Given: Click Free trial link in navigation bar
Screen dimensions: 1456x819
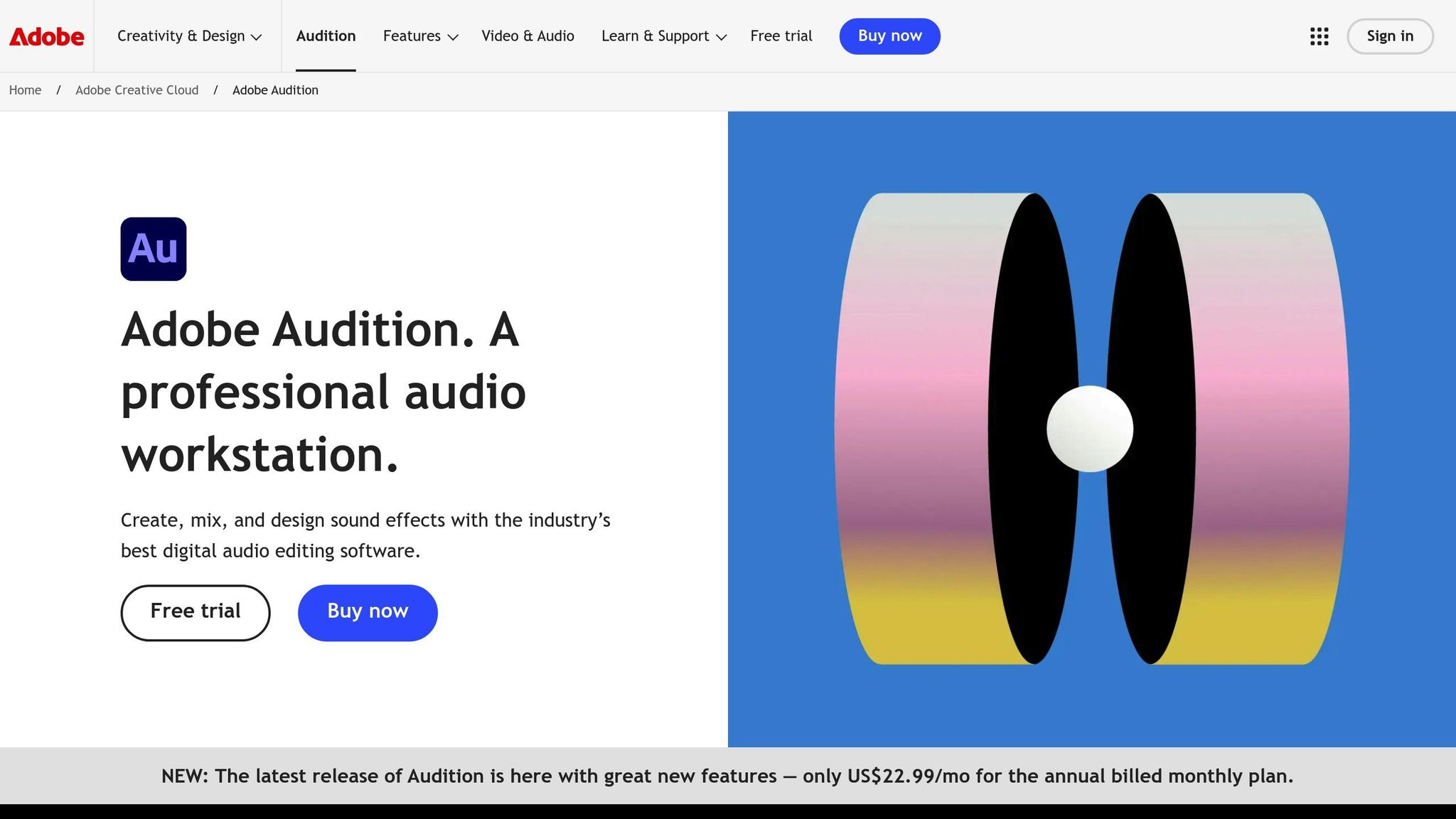Looking at the screenshot, I should tap(781, 36).
